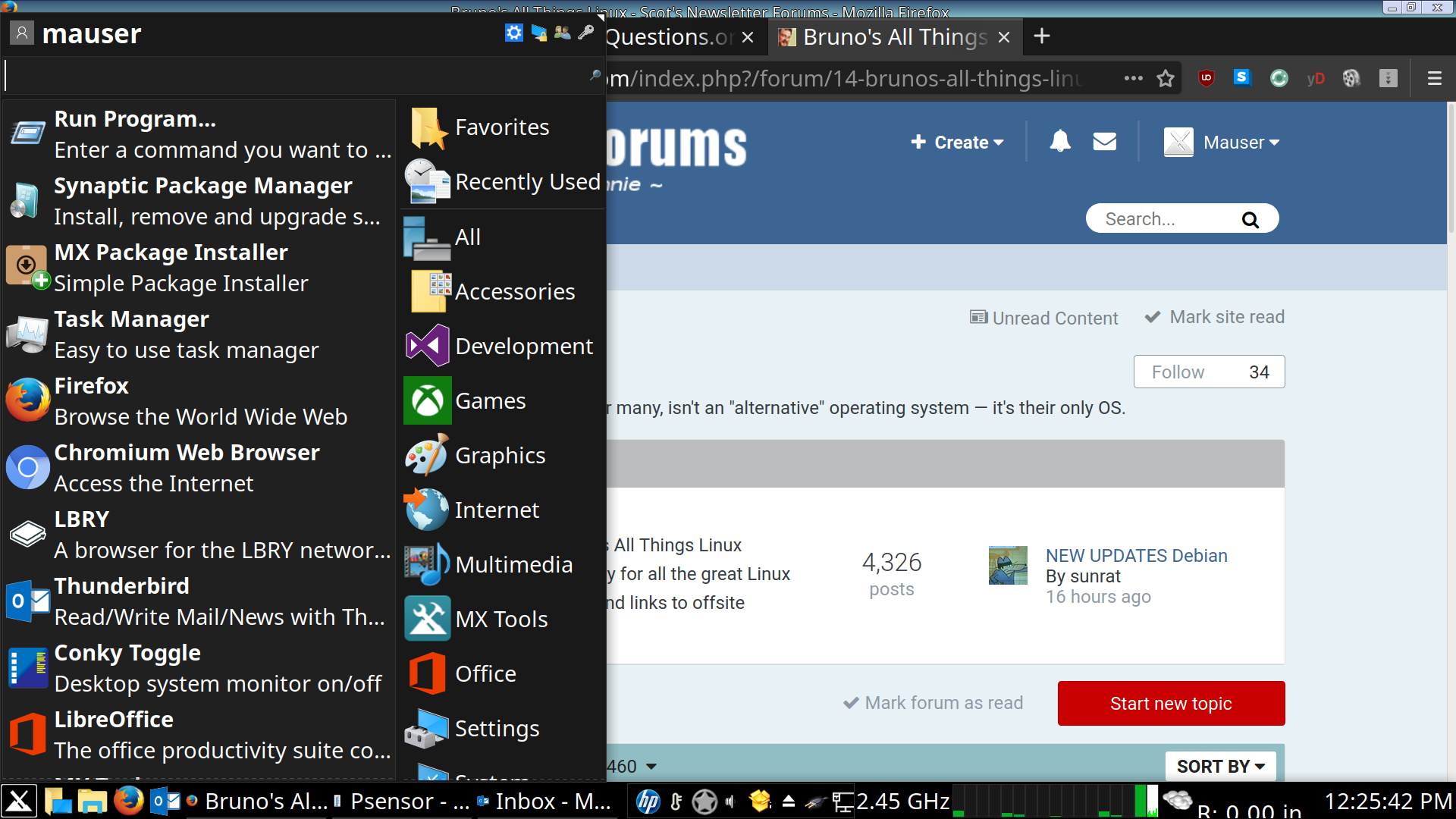Click the lock screen icon in menu header
Viewport: 1456px width, 819px height.
[538, 33]
